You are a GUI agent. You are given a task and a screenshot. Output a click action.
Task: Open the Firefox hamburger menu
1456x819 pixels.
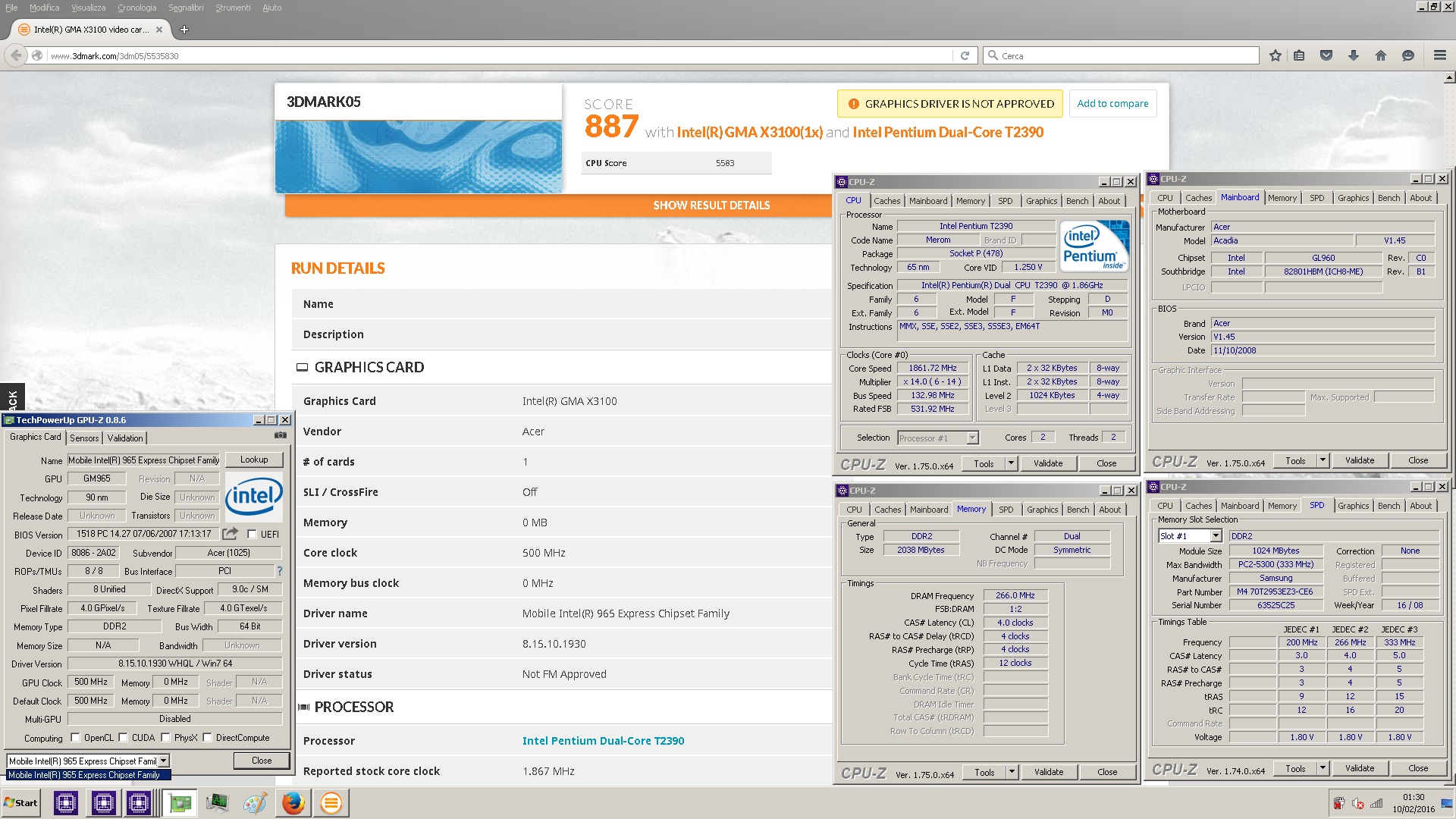tap(1440, 55)
